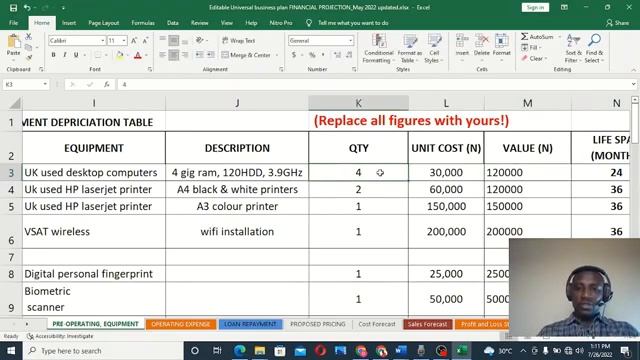640x360 pixels.
Task: Open the Sales Forecast sheet tab
Action: [x=427, y=324]
